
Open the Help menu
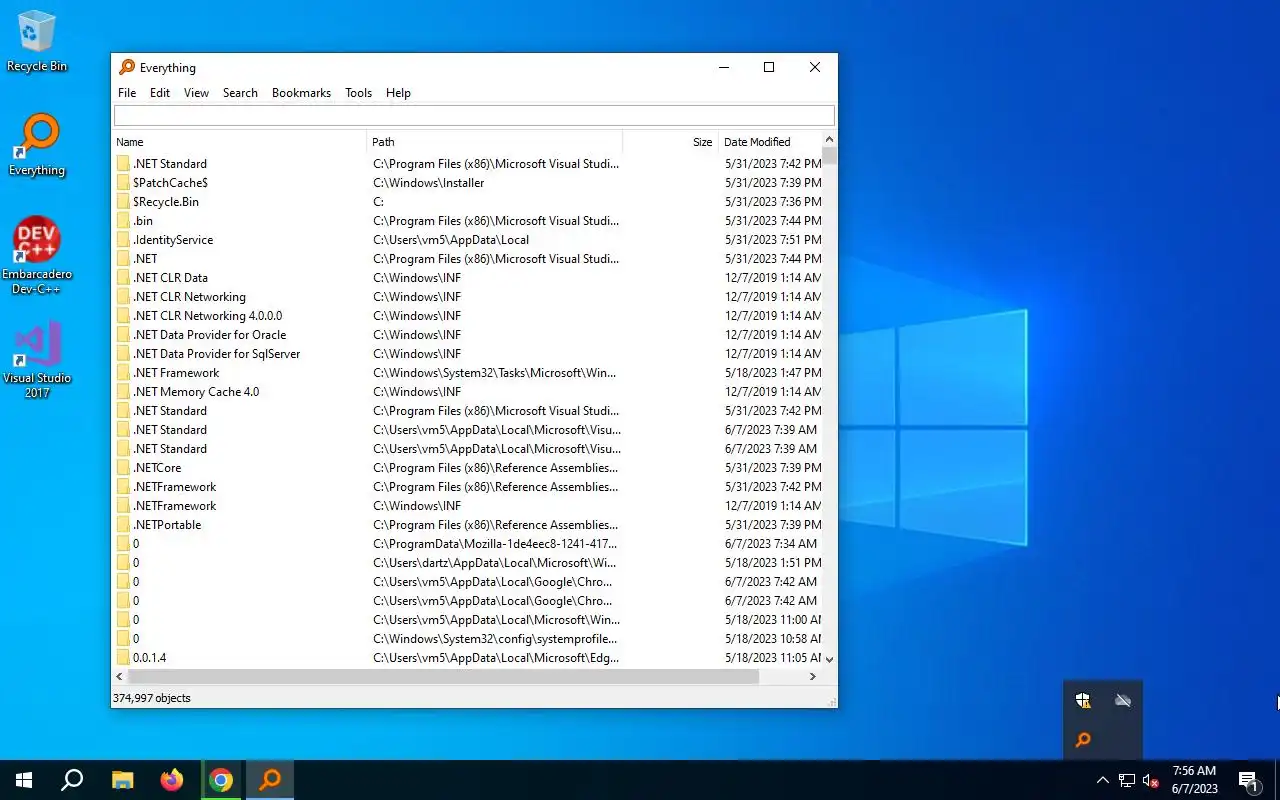(398, 93)
